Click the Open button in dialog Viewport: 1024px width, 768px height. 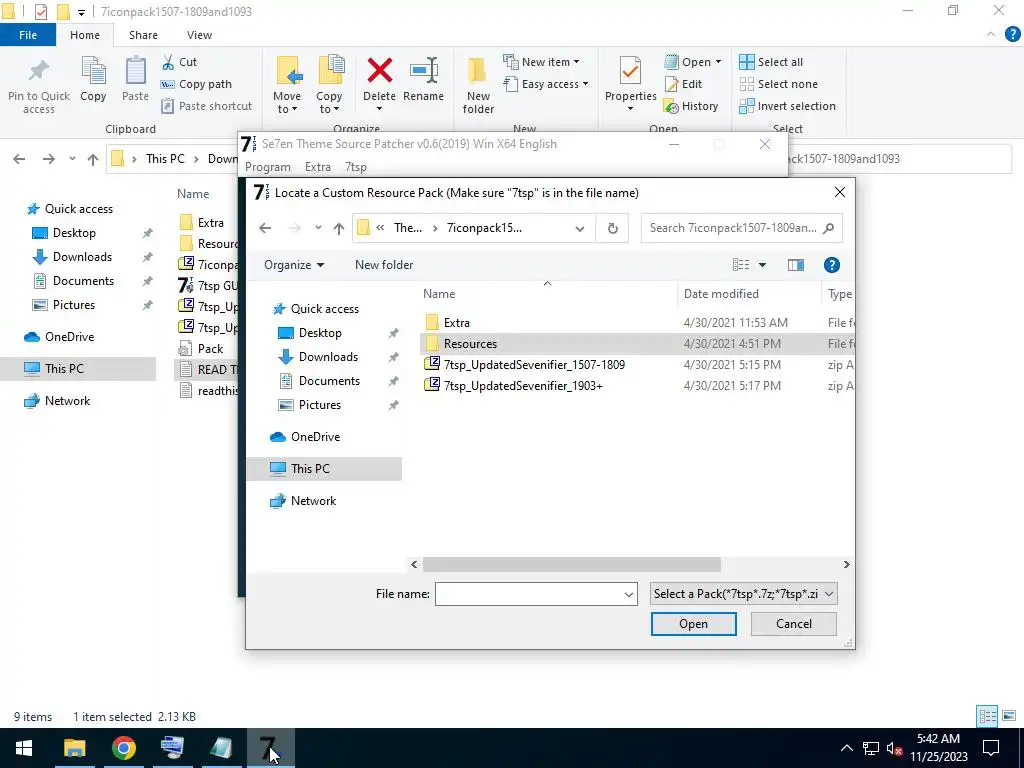694,624
